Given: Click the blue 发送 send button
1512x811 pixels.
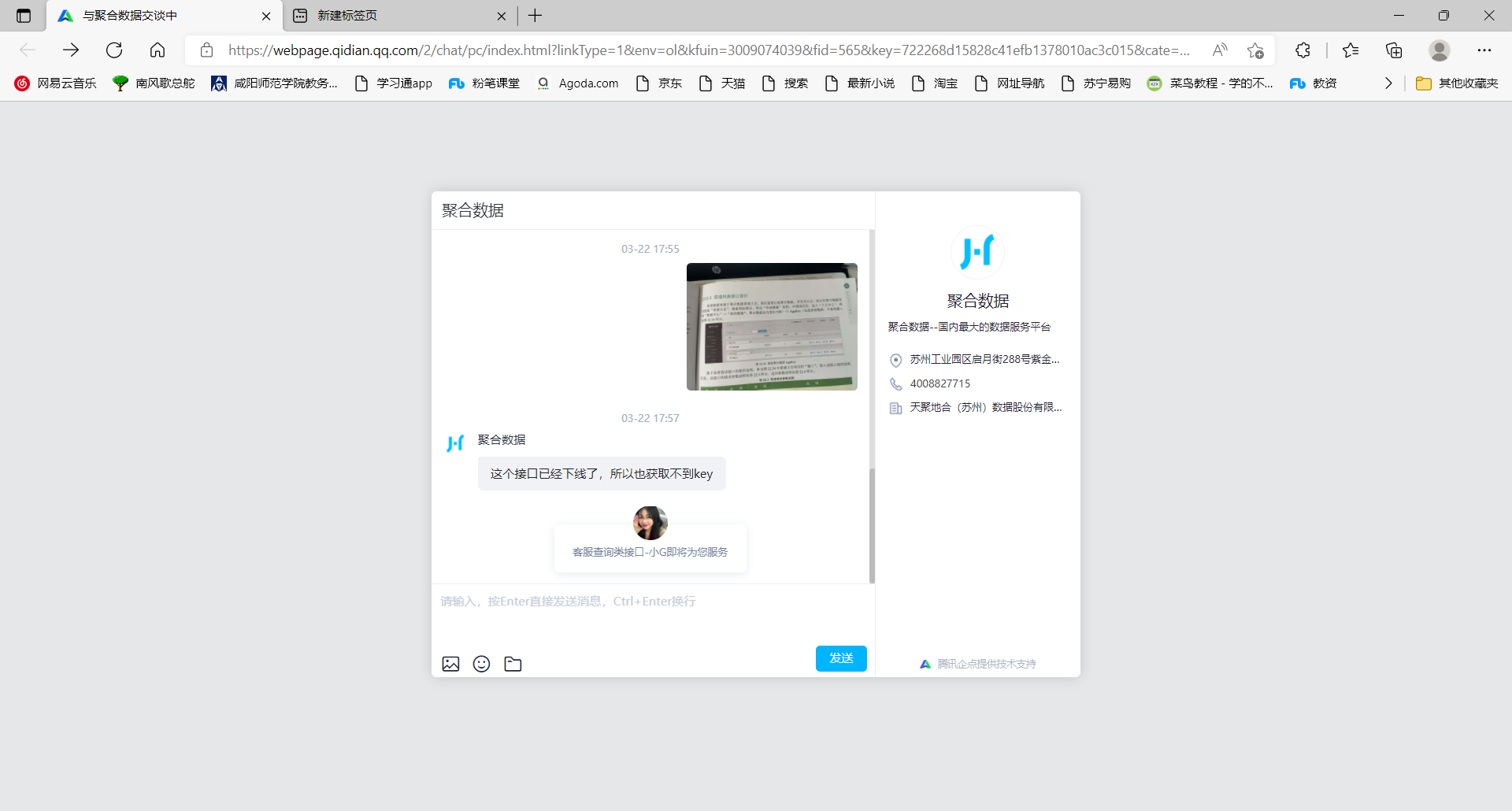Looking at the screenshot, I should (x=841, y=658).
